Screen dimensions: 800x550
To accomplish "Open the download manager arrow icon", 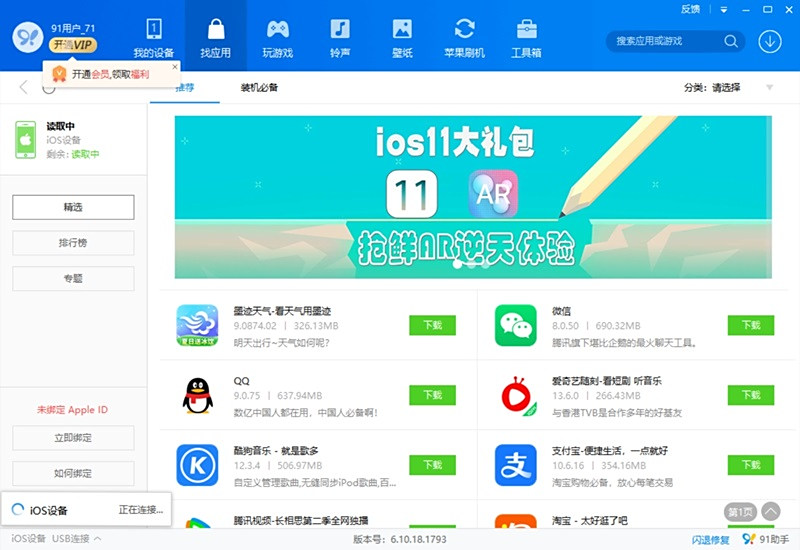I will (x=769, y=41).
